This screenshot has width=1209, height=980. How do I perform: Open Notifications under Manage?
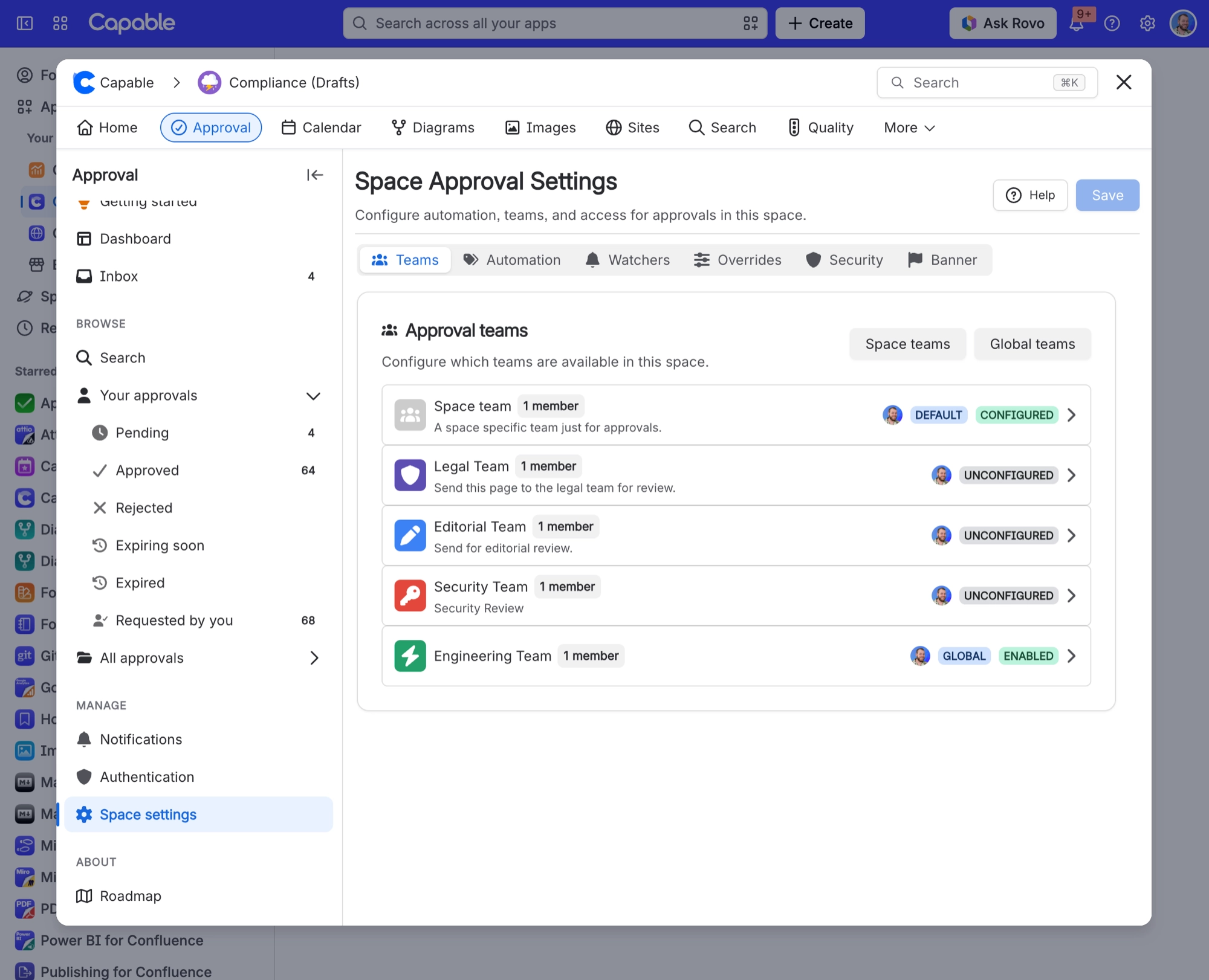(198, 740)
